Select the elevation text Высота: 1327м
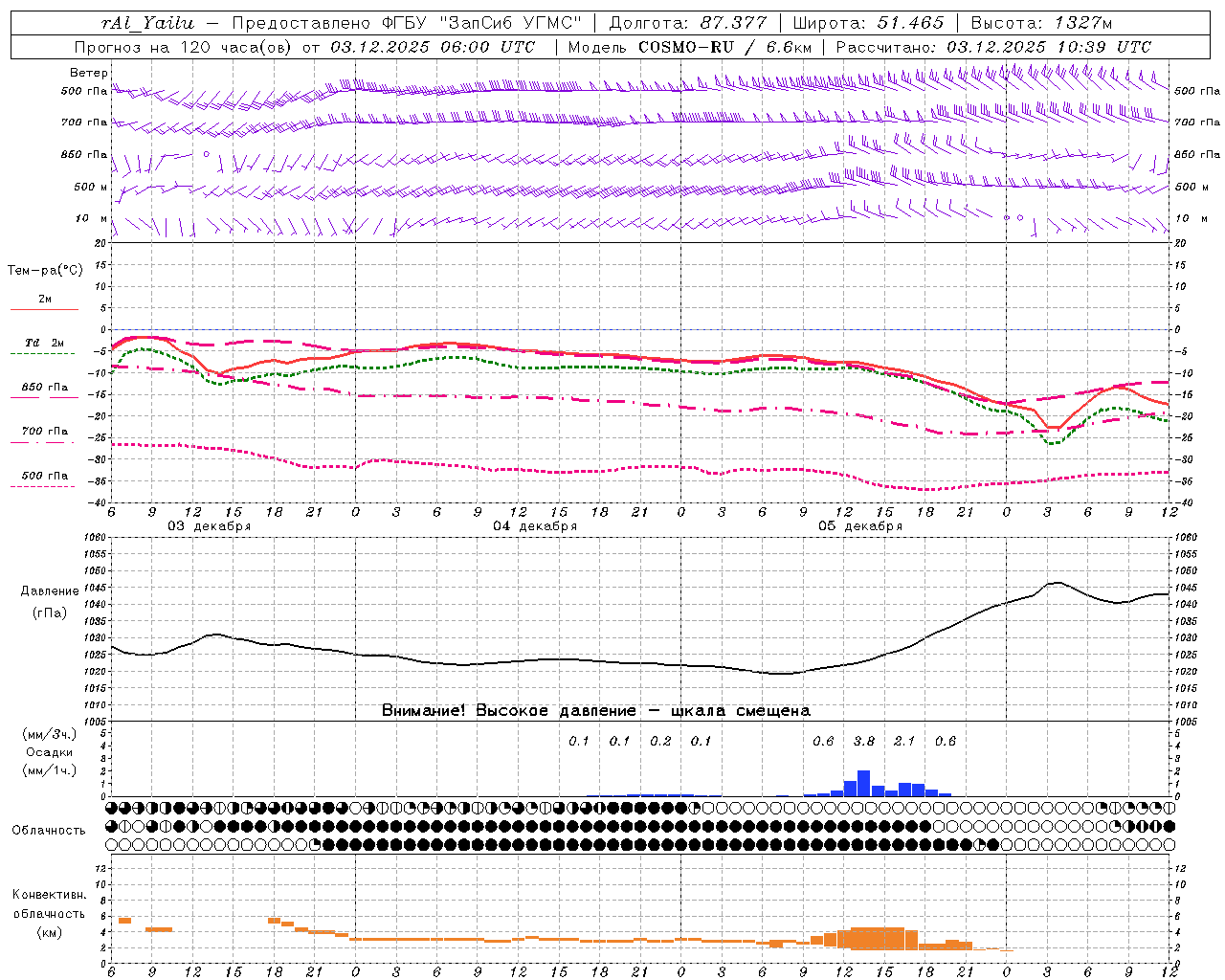The image size is (1225, 980). [1041, 23]
